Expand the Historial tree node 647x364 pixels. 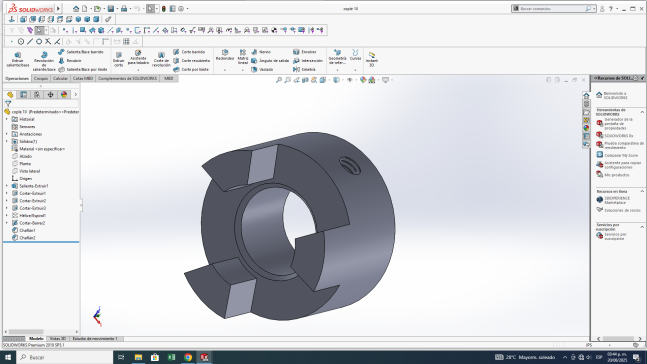(7, 119)
